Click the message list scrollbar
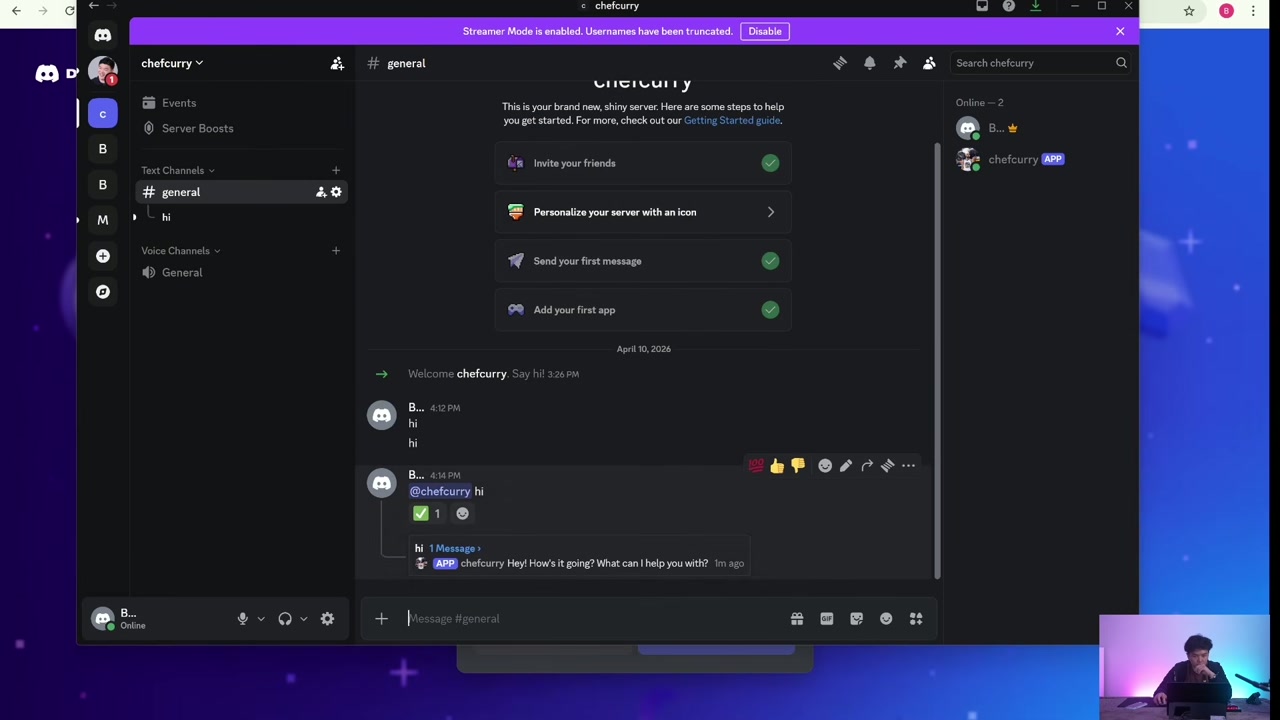The image size is (1280, 720). tap(937, 360)
